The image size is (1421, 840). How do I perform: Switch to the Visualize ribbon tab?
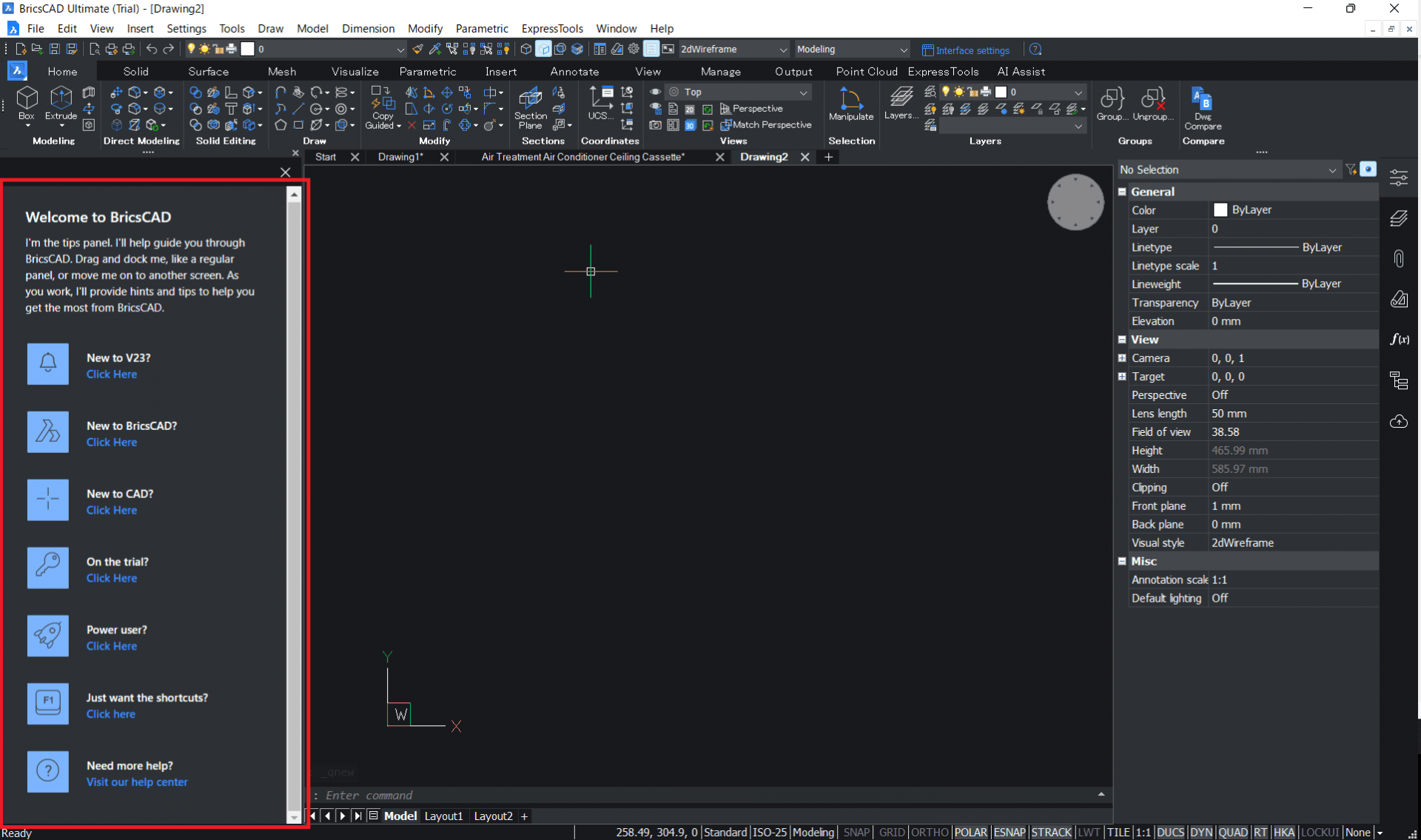pos(355,71)
